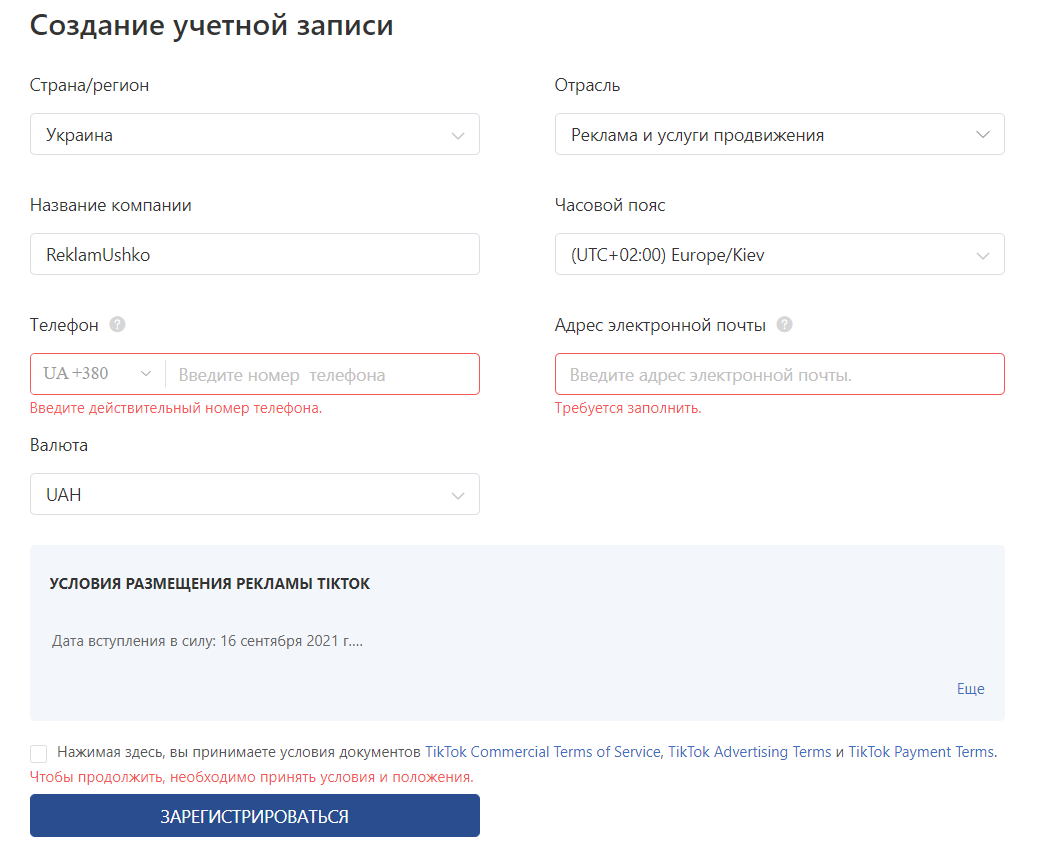The width and height of the screenshot is (1048, 844).
Task: Click the help icon beside Адрес электронной почты
Action: (785, 325)
